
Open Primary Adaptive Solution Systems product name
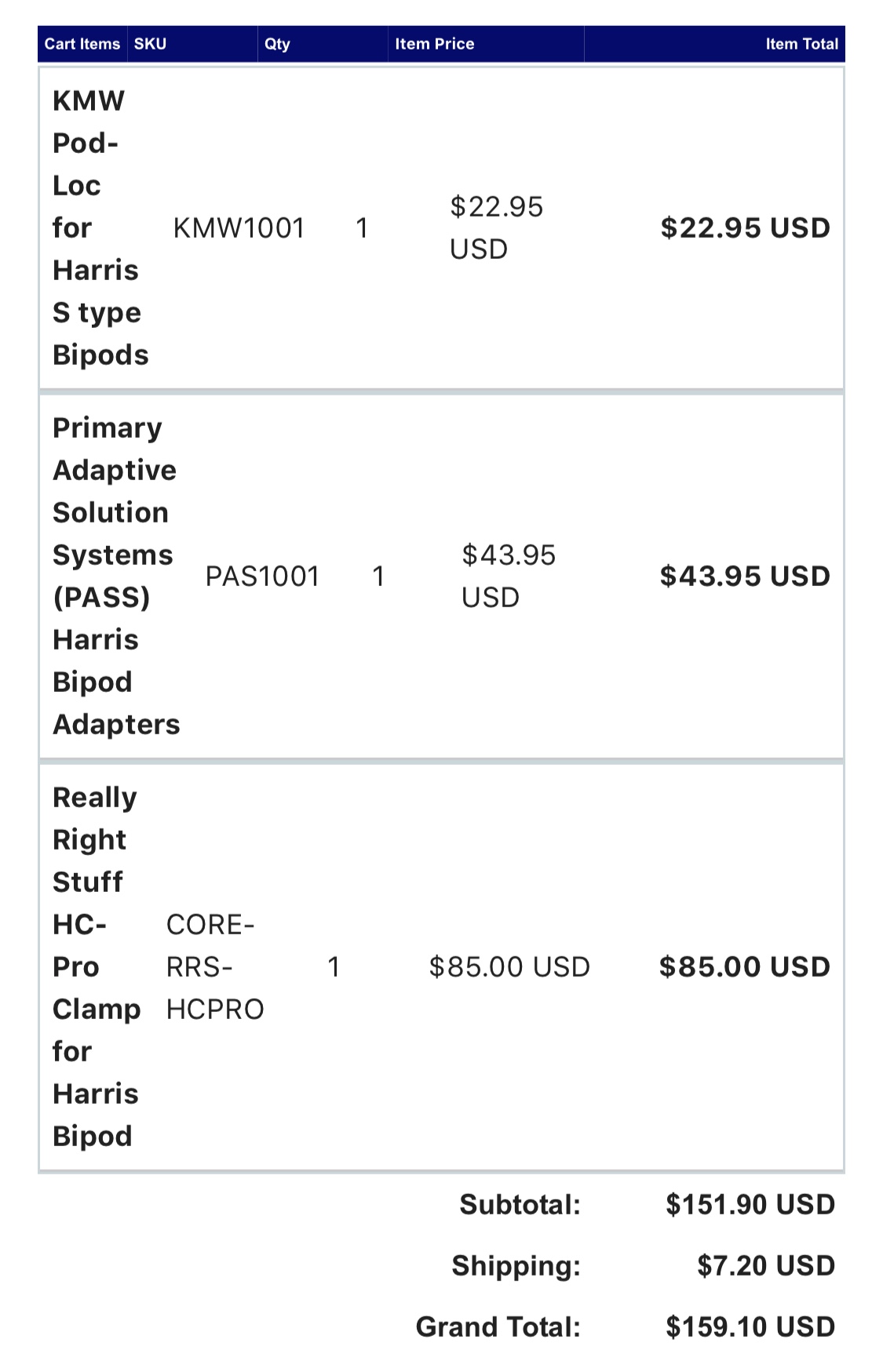(x=116, y=576)
